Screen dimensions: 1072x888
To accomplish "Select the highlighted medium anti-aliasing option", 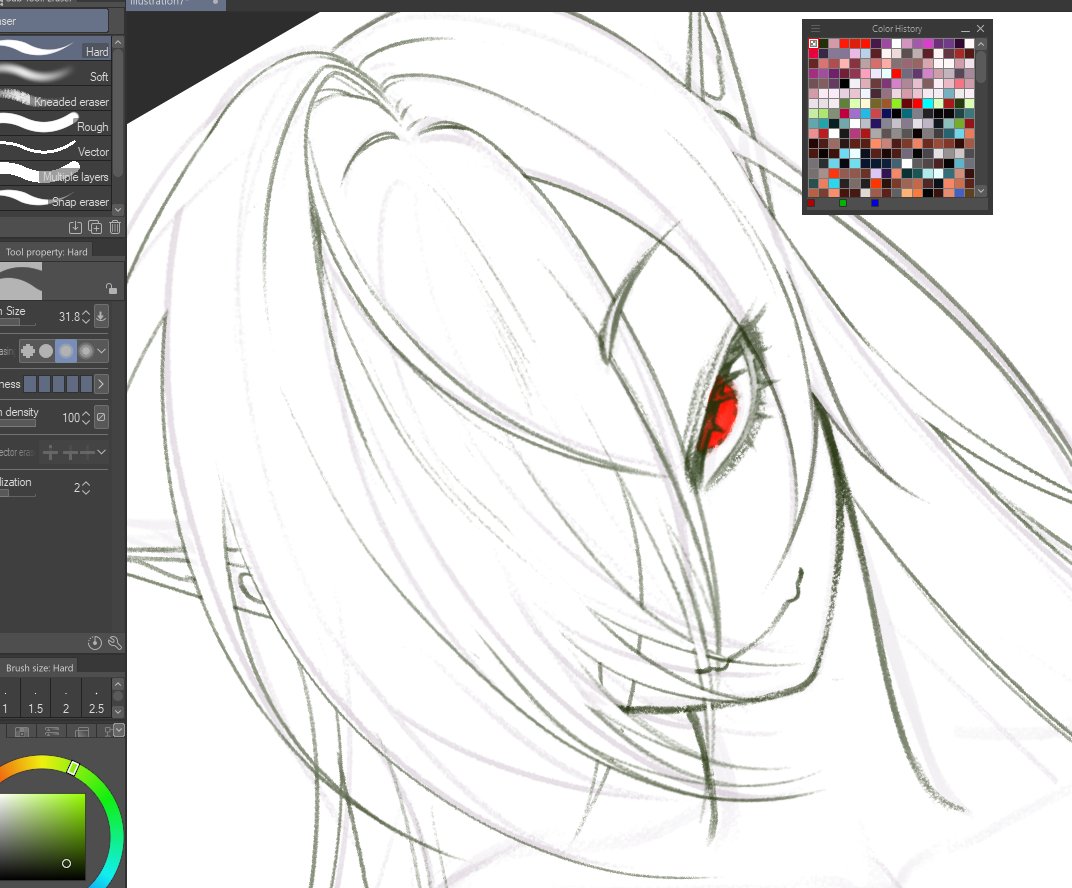I will [x=66, y=351].
